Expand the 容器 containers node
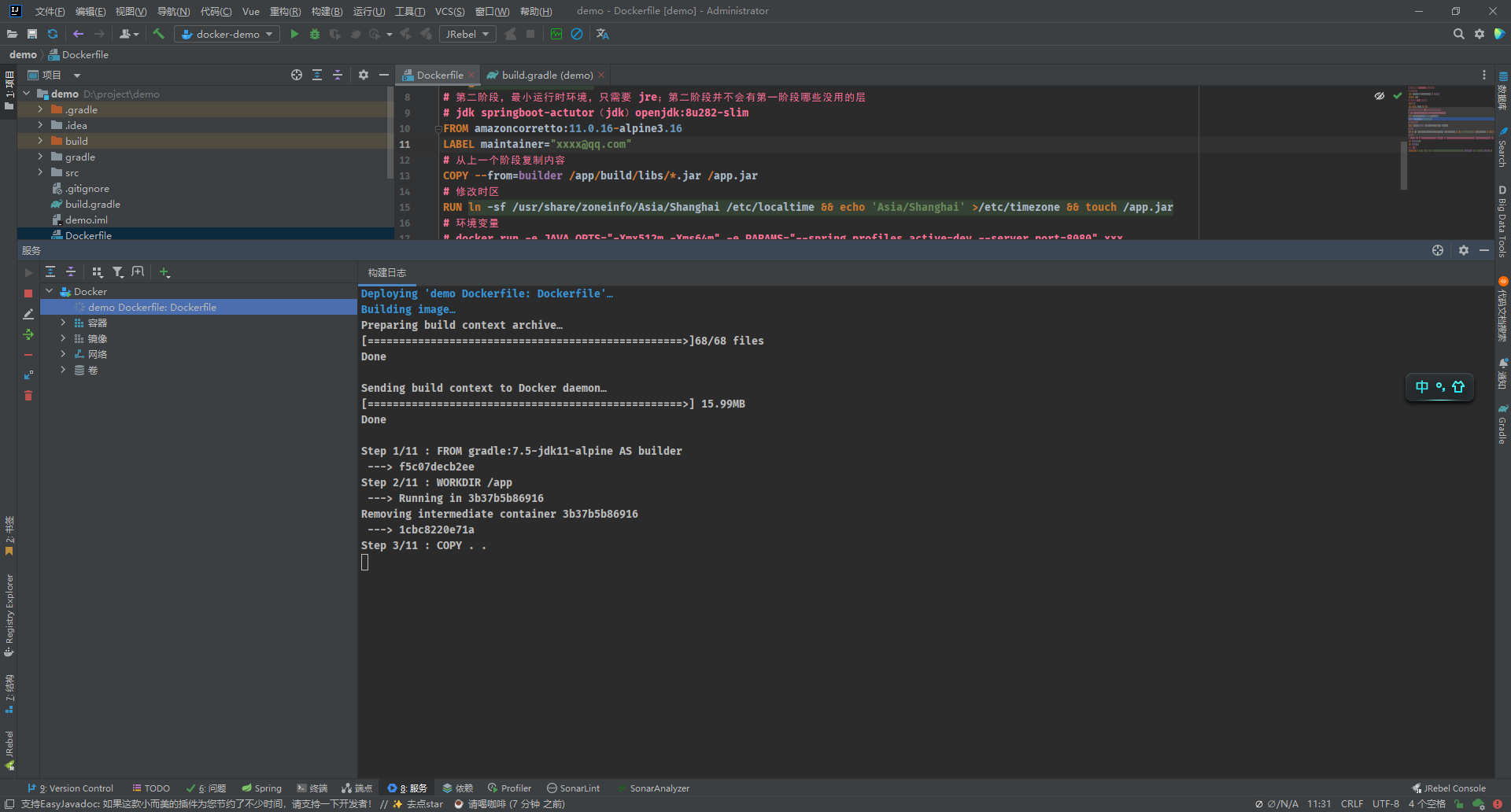This screenshot has height=812, width=1511. click(x=63, y=323)
